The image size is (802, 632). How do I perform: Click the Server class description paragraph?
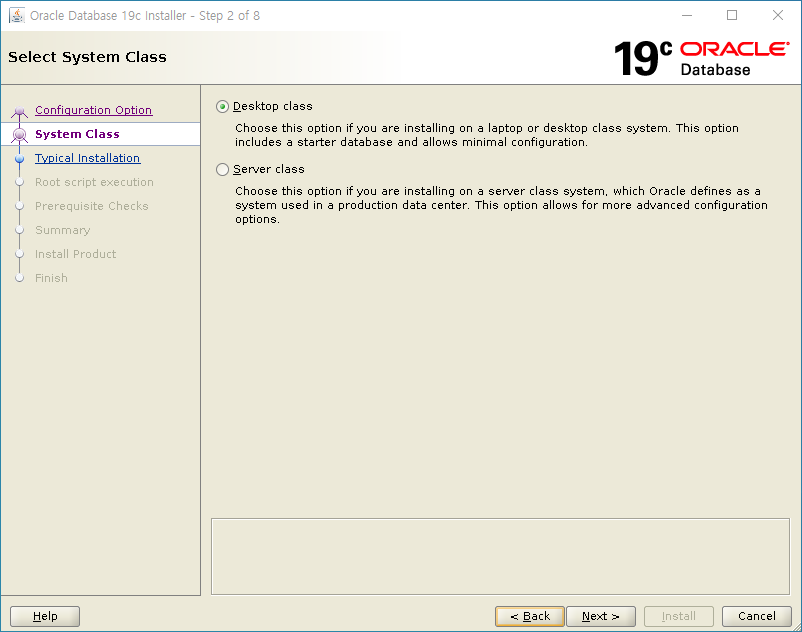click(x=501, y=205)
